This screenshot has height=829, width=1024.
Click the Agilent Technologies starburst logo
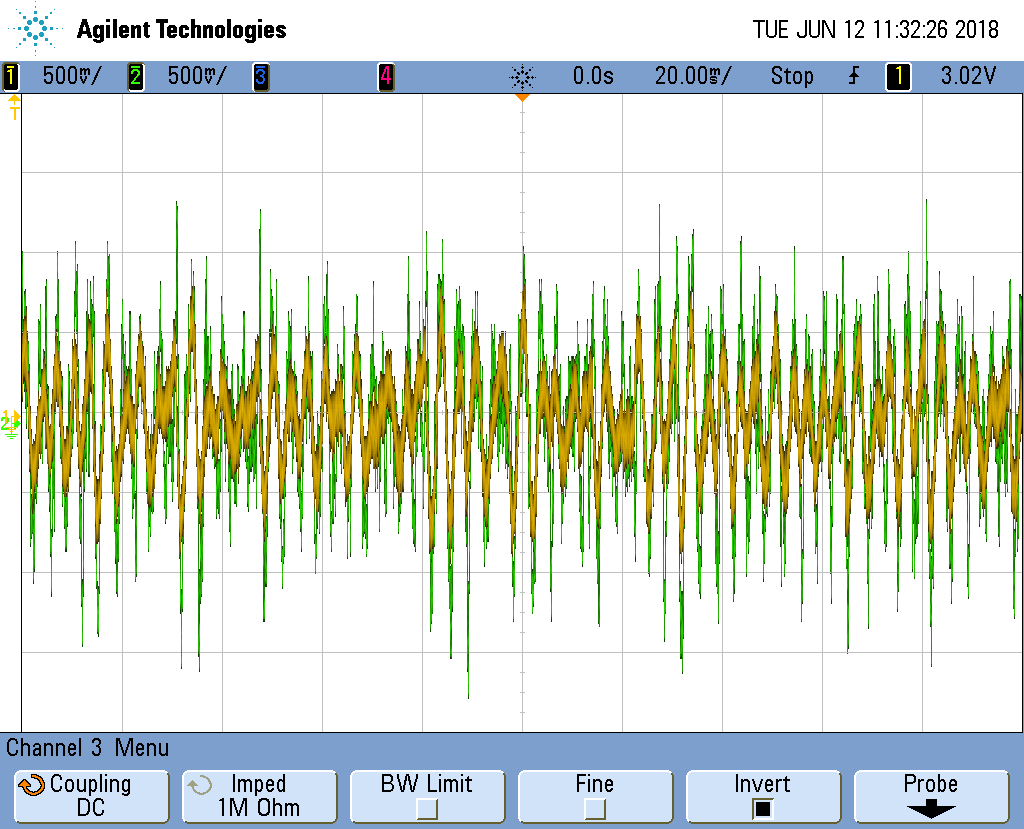click(36, 28)
